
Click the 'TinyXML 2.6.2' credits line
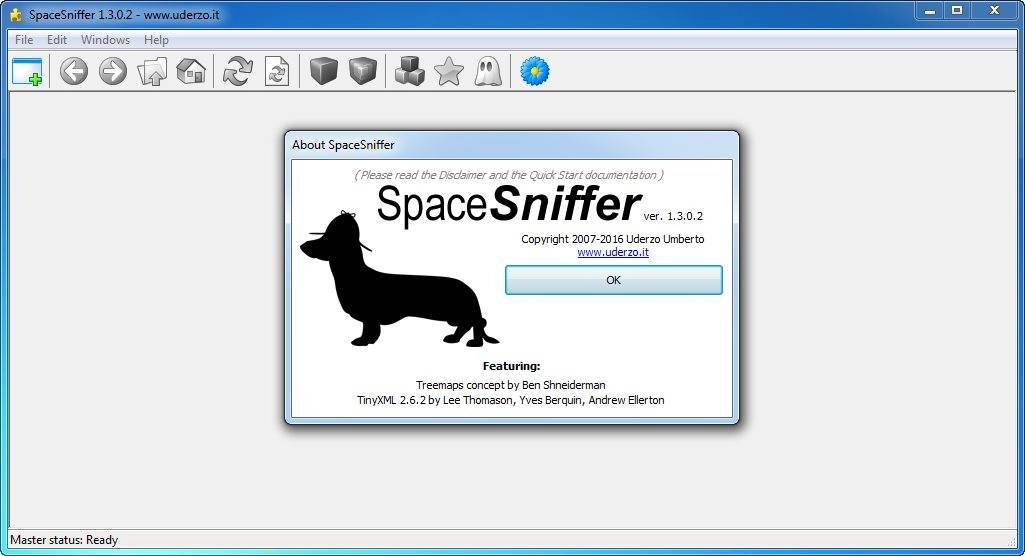(511, 400)
